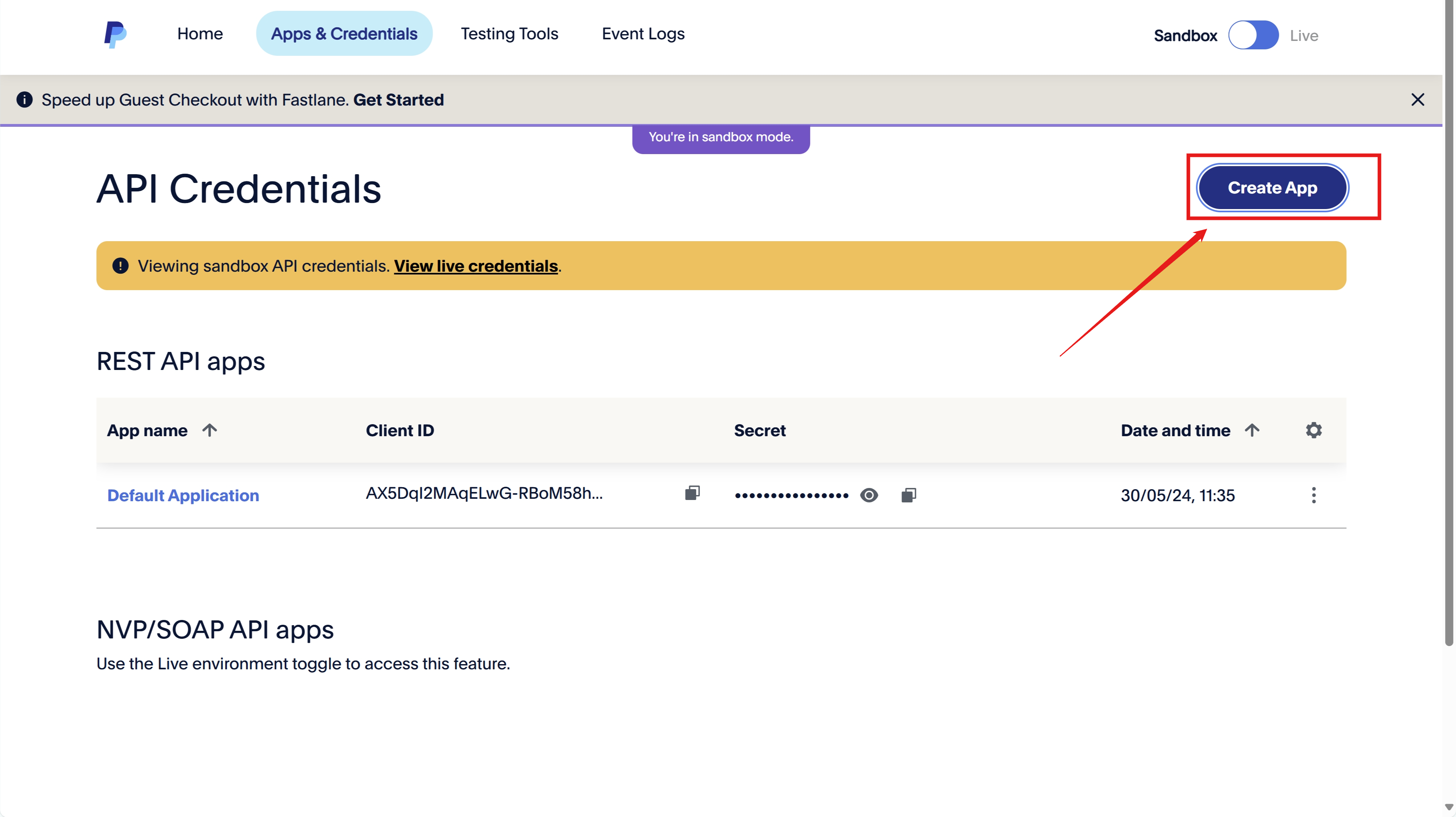Viewport: 1456px width, 817px height.
Task: Copy the Client ID with copy icon
Action: tap(692, 493)
